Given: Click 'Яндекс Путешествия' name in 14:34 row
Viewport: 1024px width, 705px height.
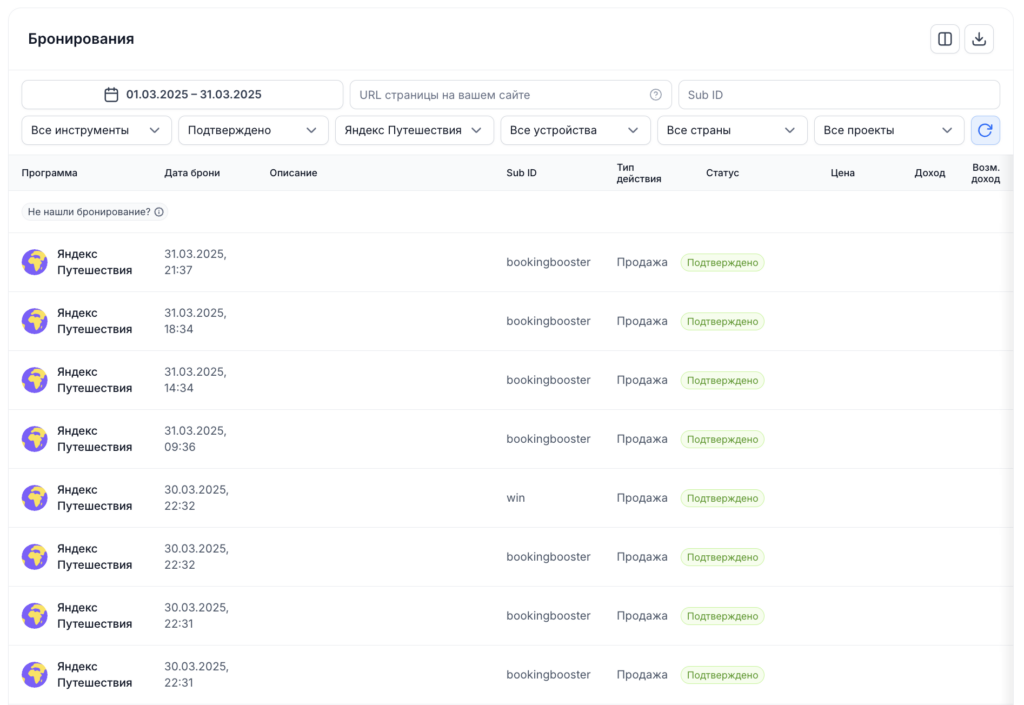Looking at the screenshot, I should (x=94, y=380).
